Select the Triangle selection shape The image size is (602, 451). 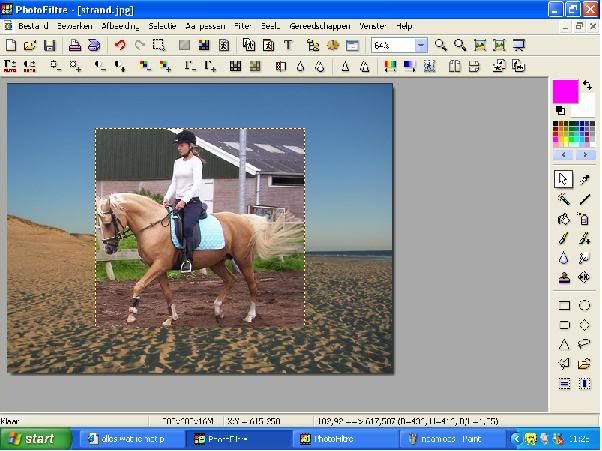point(564,344)
